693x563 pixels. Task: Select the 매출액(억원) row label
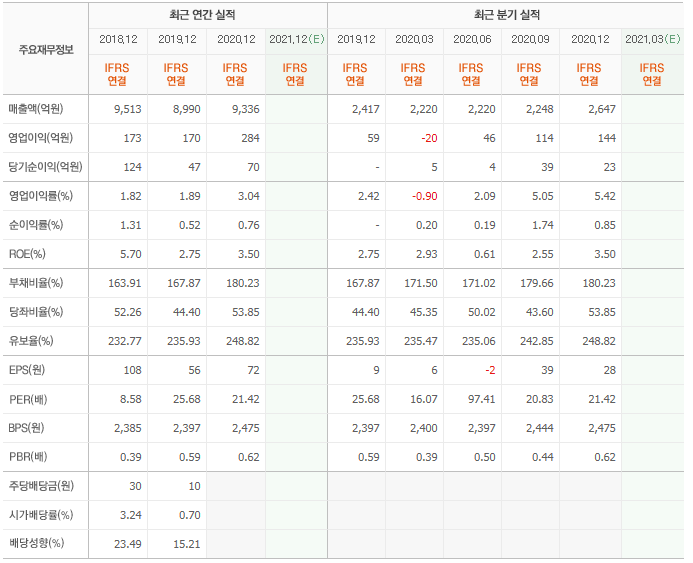click(x=36, y=109)
